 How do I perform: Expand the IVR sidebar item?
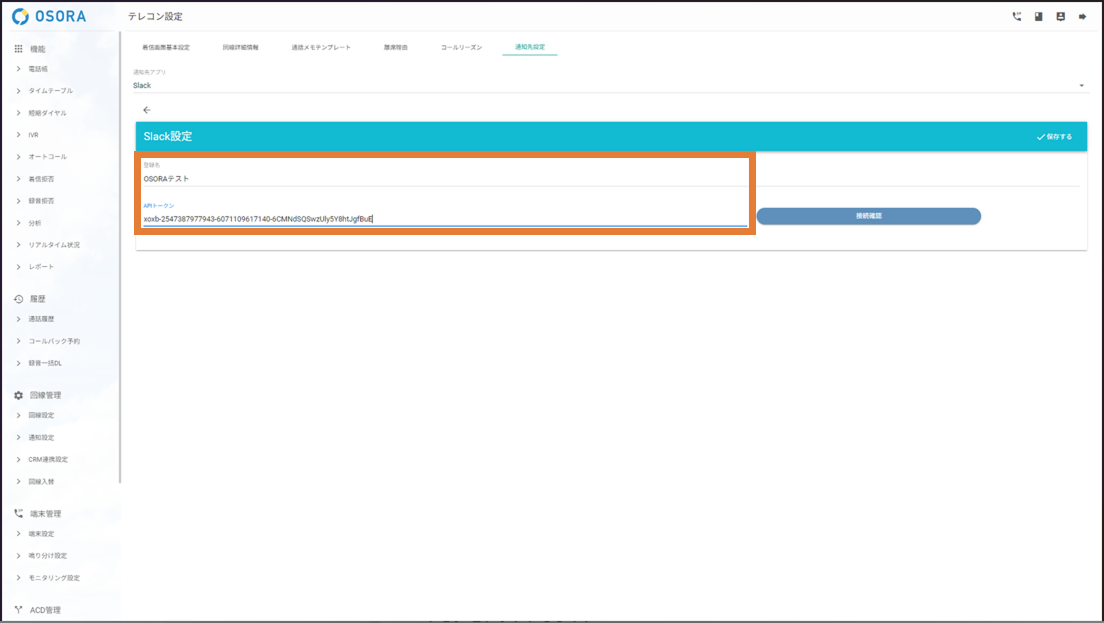click(x=33, y=135)
